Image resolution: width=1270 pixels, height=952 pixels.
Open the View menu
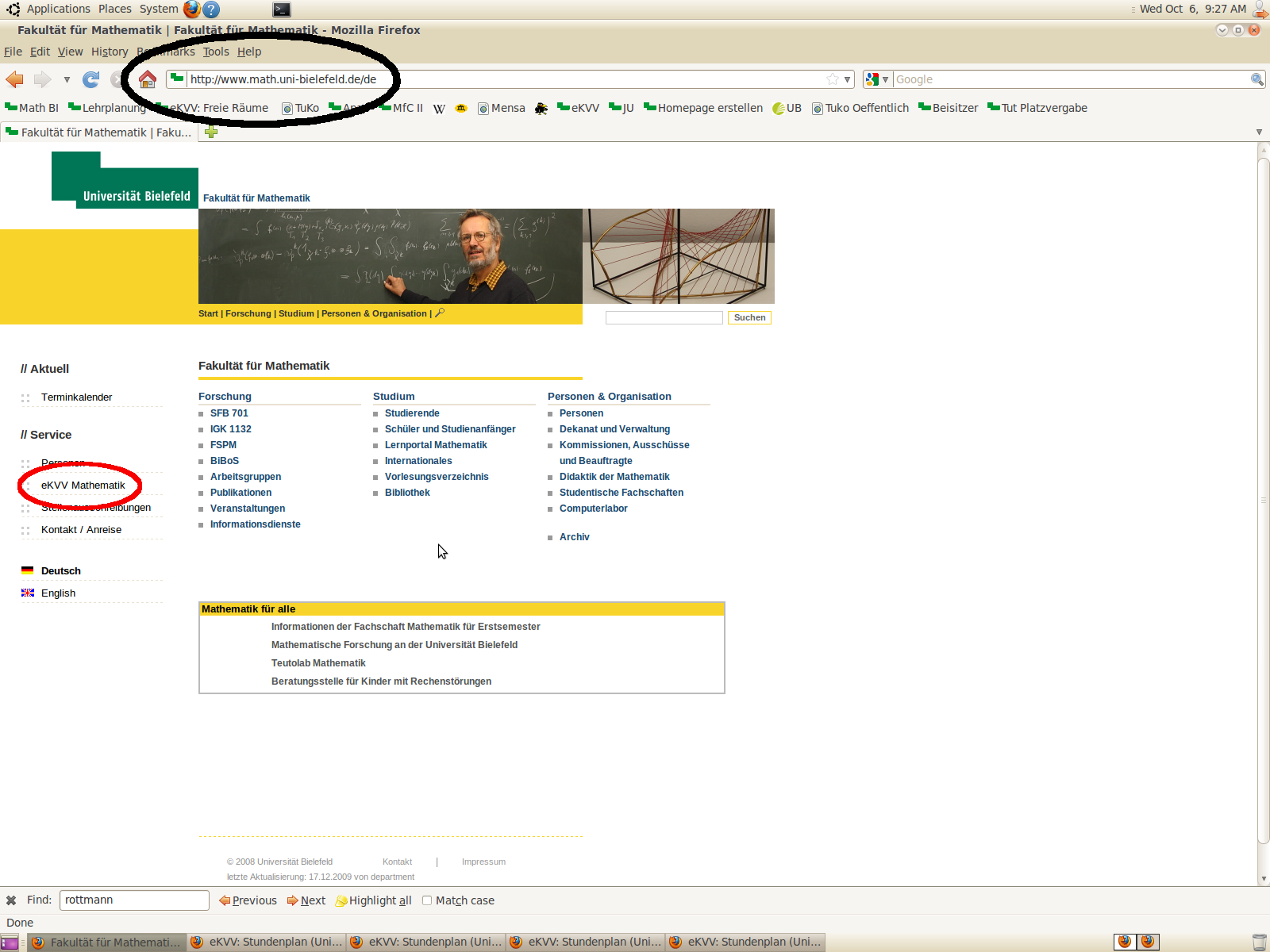tap(70, 52)
